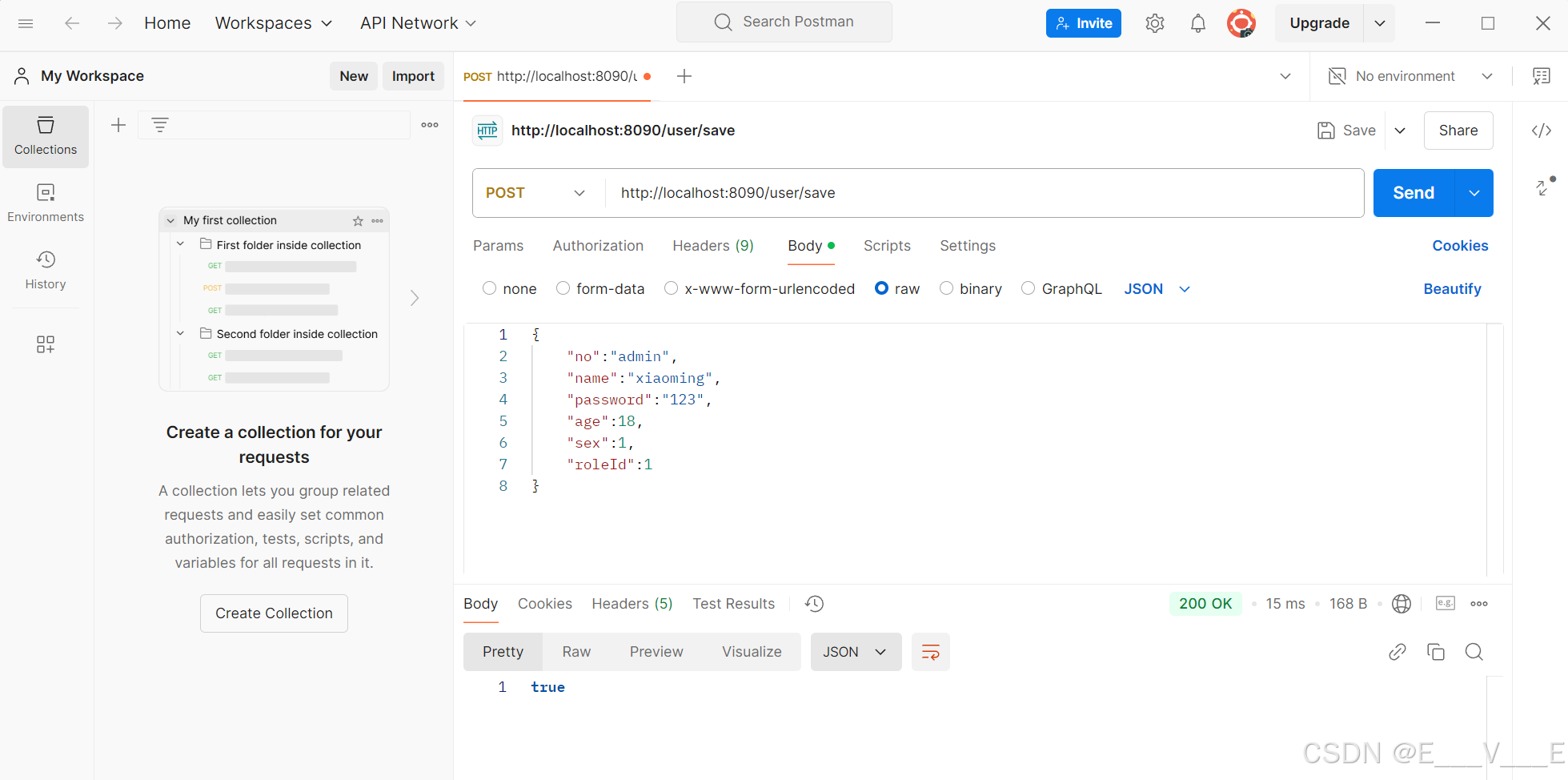Open the Test Results tab

pyautogui.click(x=734, y=604)
